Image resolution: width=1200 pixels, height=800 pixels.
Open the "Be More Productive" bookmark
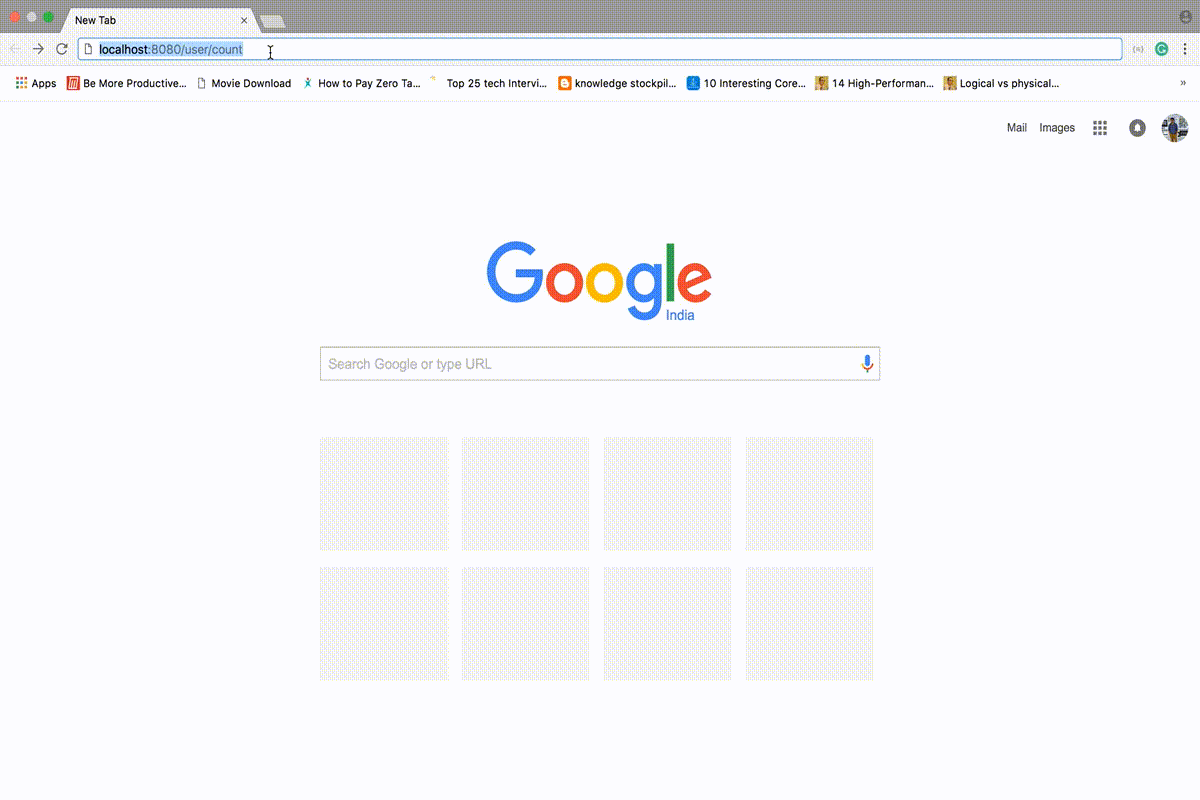pyautogui.click(x=126, y=83)
